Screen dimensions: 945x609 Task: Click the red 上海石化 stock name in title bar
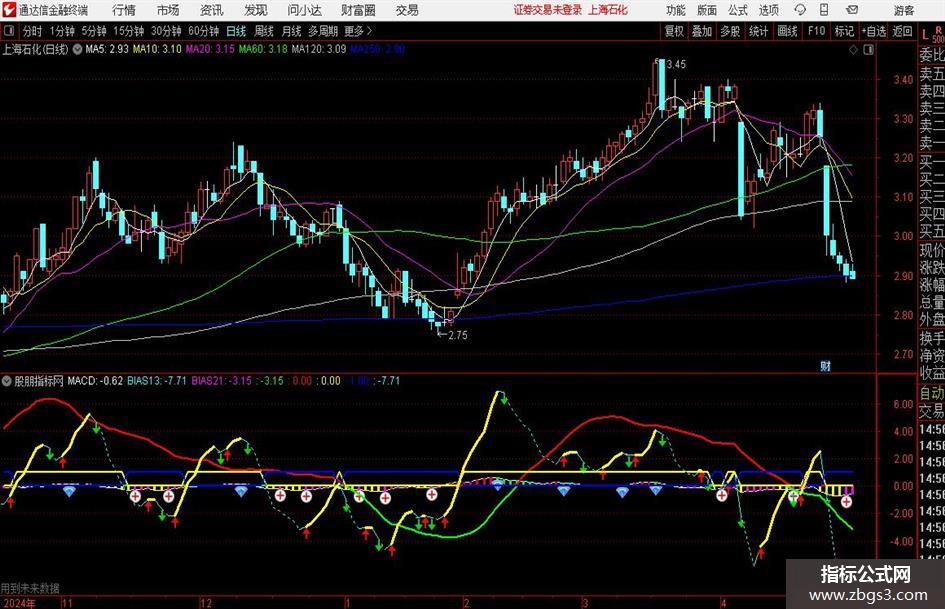(x=608, y=10)
